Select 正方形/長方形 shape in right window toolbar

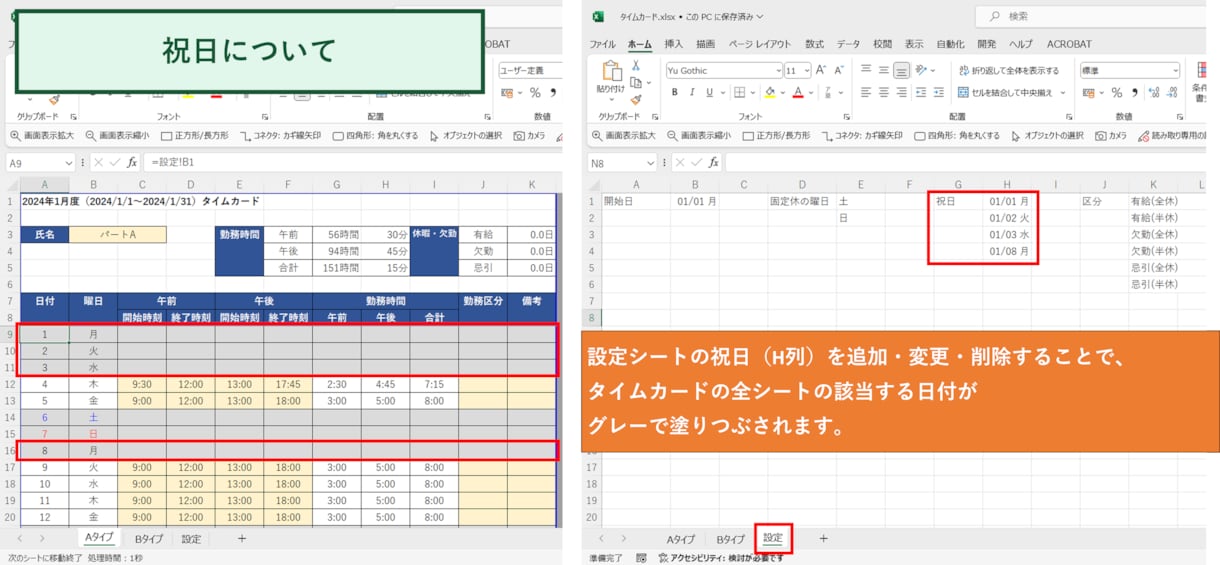tap(777, 136)
